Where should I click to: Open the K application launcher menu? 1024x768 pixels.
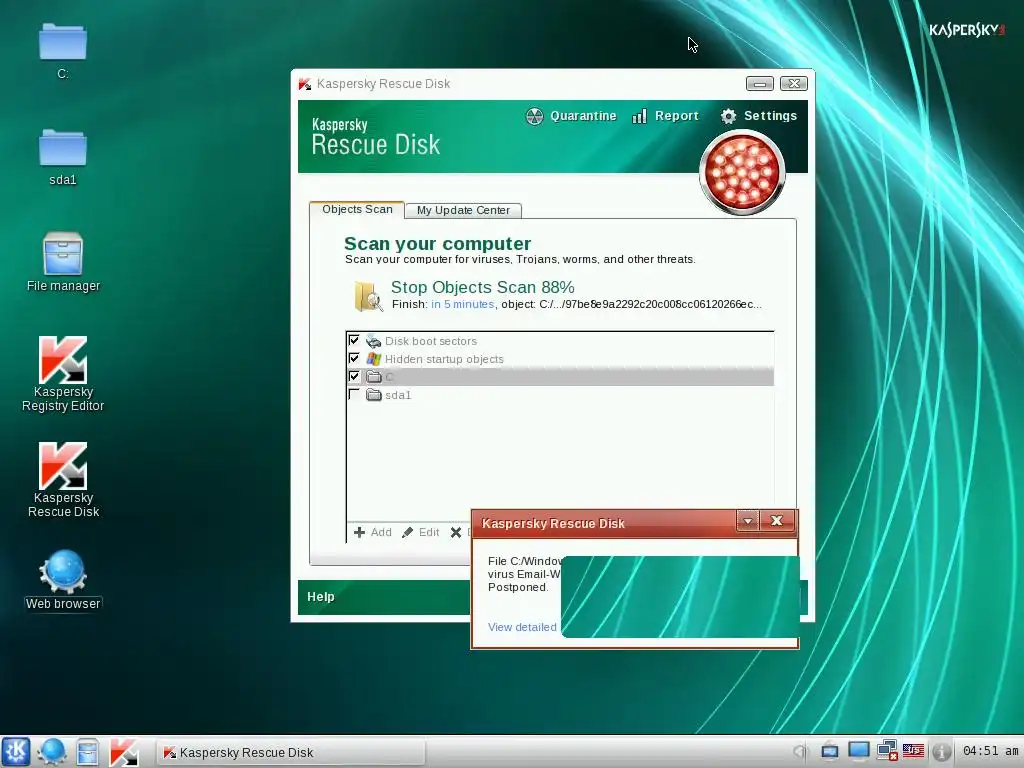point(16,752)
